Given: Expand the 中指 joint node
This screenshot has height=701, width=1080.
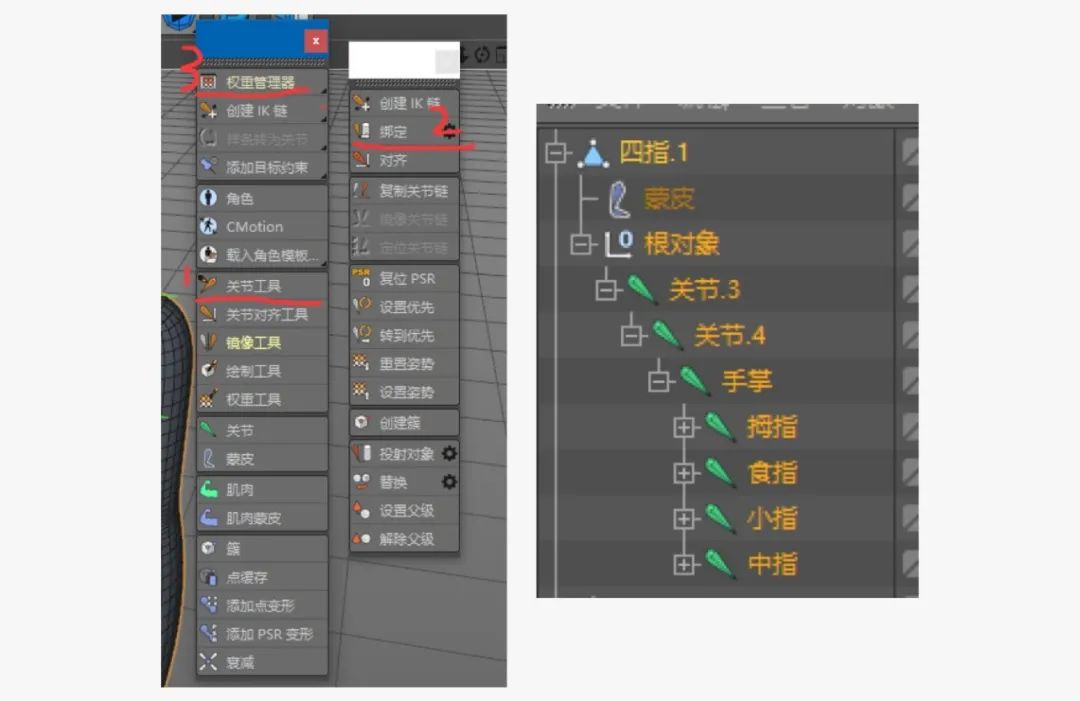Looking at the screenshot, I should click(x=684, y=565).
